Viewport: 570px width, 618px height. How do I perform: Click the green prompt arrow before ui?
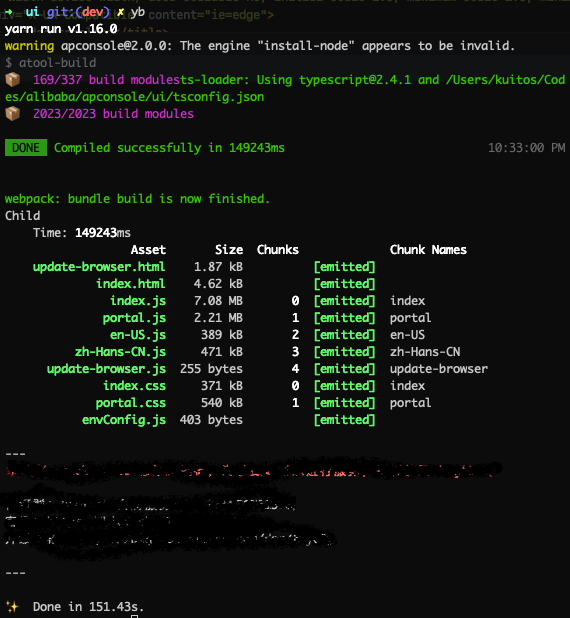9,12
